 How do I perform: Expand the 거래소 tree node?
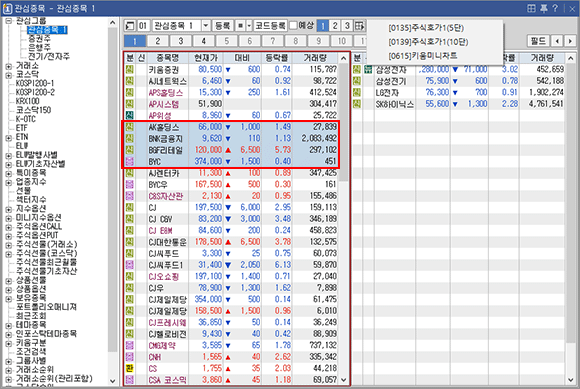coord(9,66)
